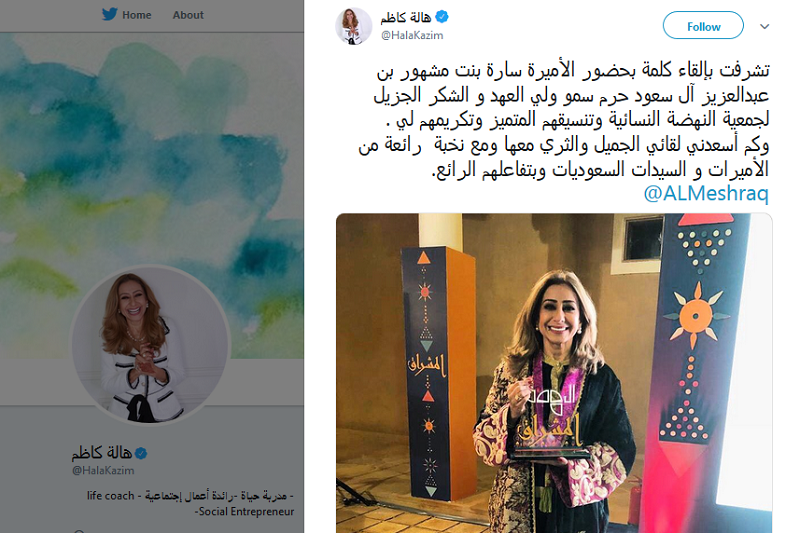Open the Home tab

click(x=136, y=15)
